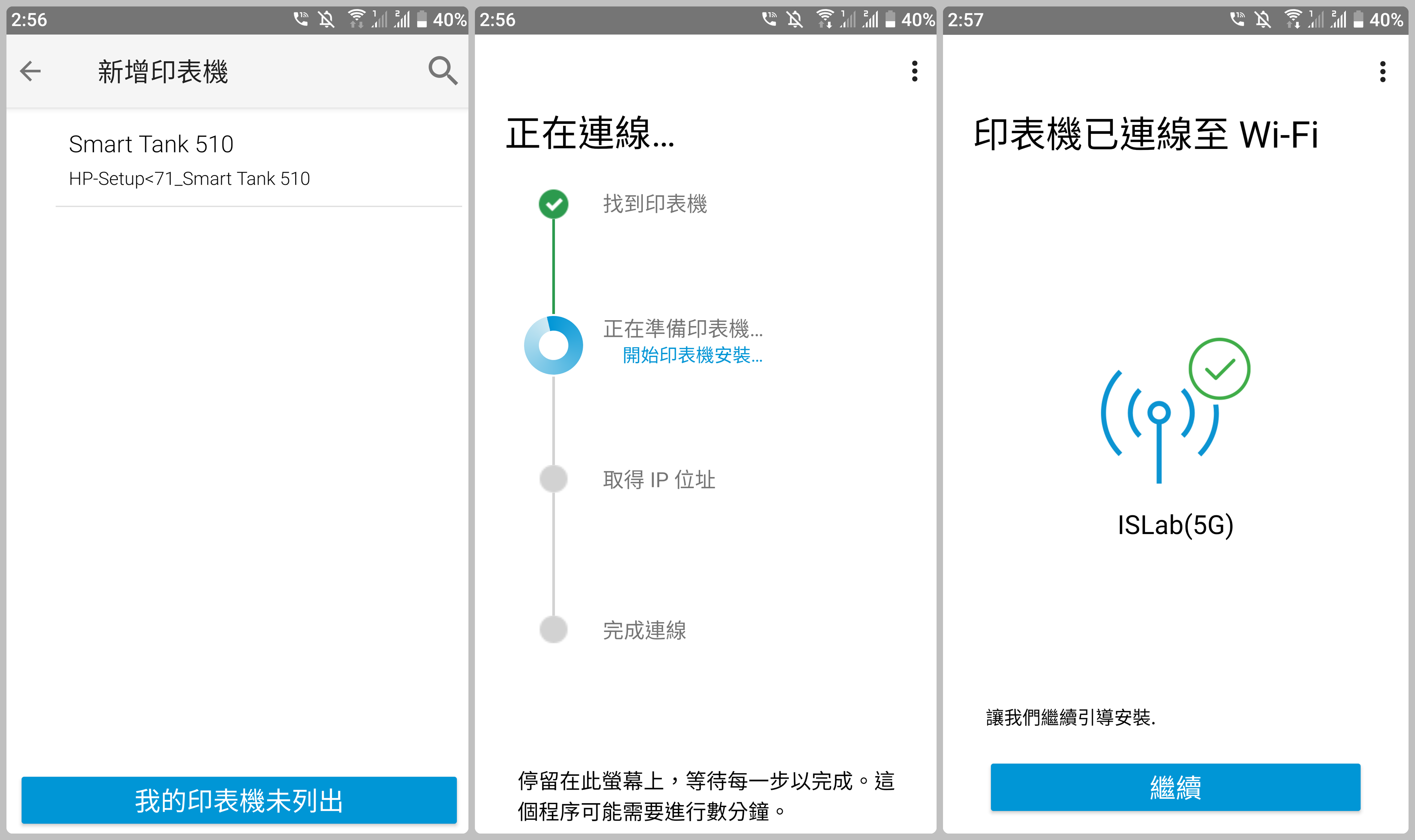This screenshot has height=840, width=1415.
Task: Click the 正在連線... heading
Action: [x=590, y=133]
